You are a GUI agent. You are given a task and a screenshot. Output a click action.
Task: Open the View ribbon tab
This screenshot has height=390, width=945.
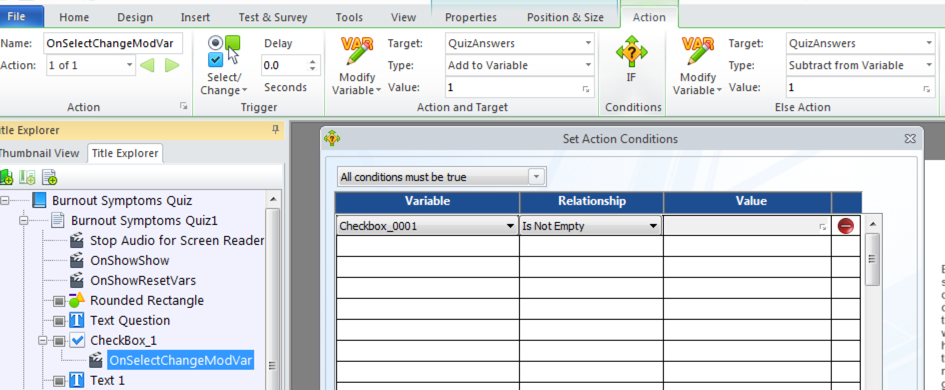(x=403, y=17)
